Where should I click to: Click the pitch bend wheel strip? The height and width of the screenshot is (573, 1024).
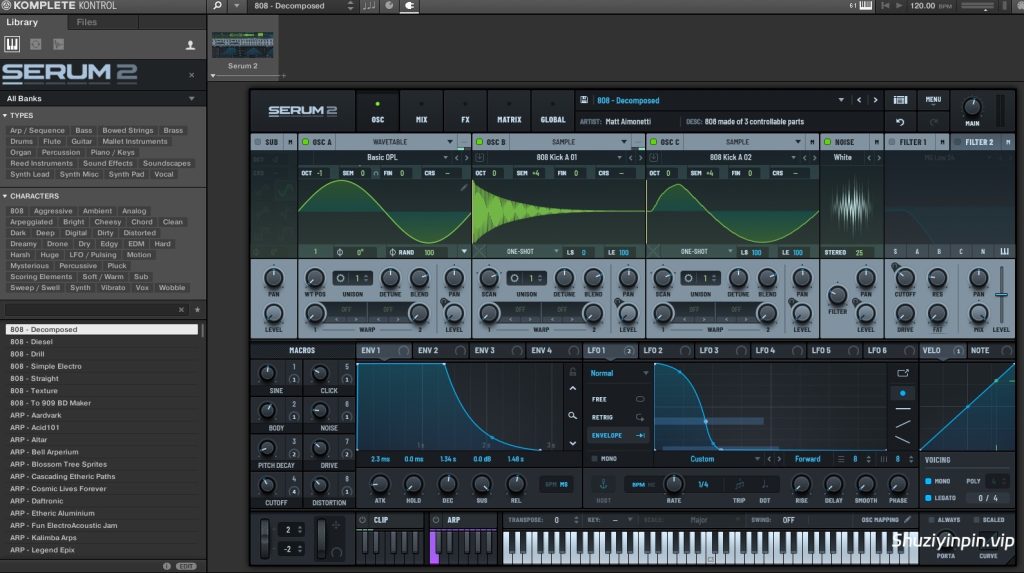264,538
